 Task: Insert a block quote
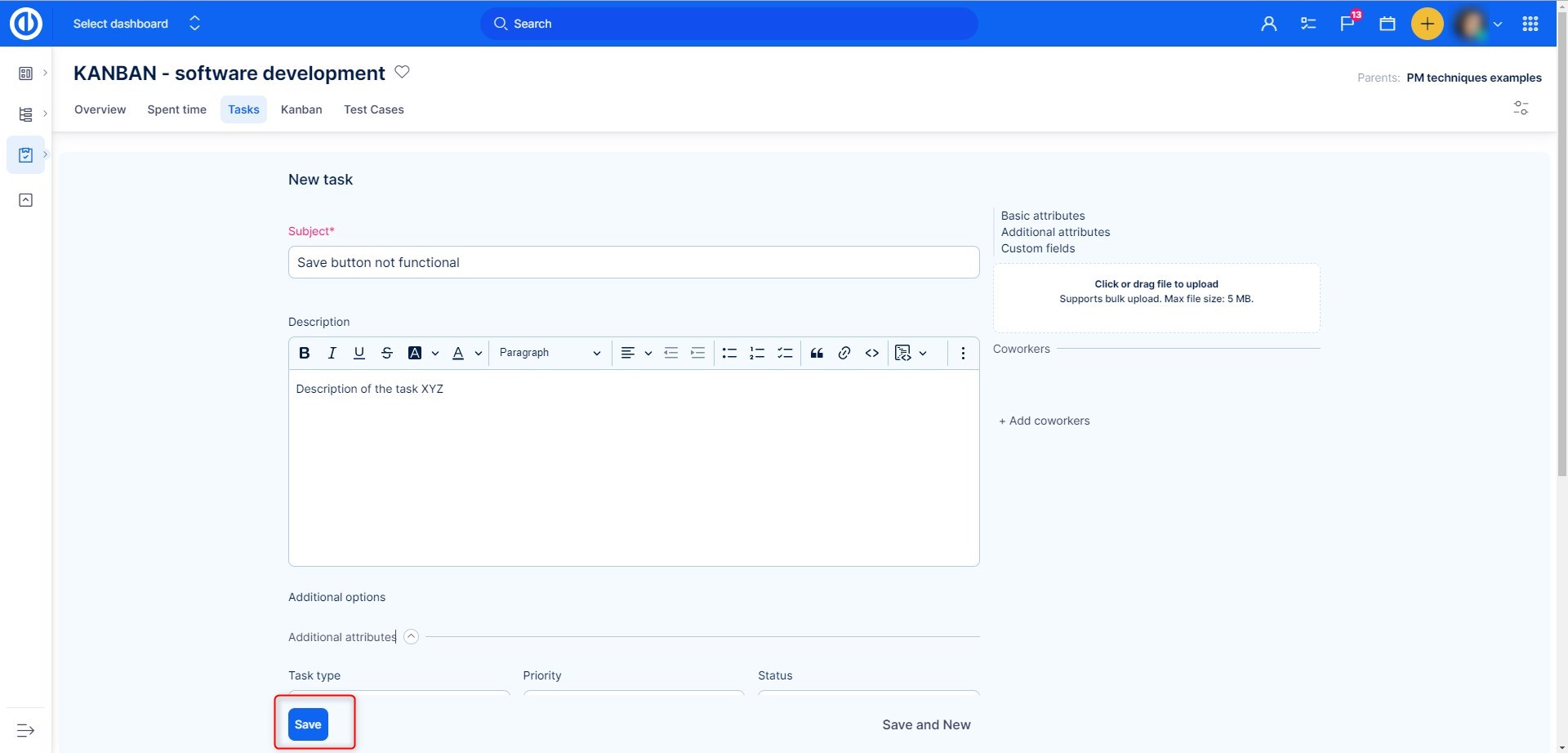817,353
